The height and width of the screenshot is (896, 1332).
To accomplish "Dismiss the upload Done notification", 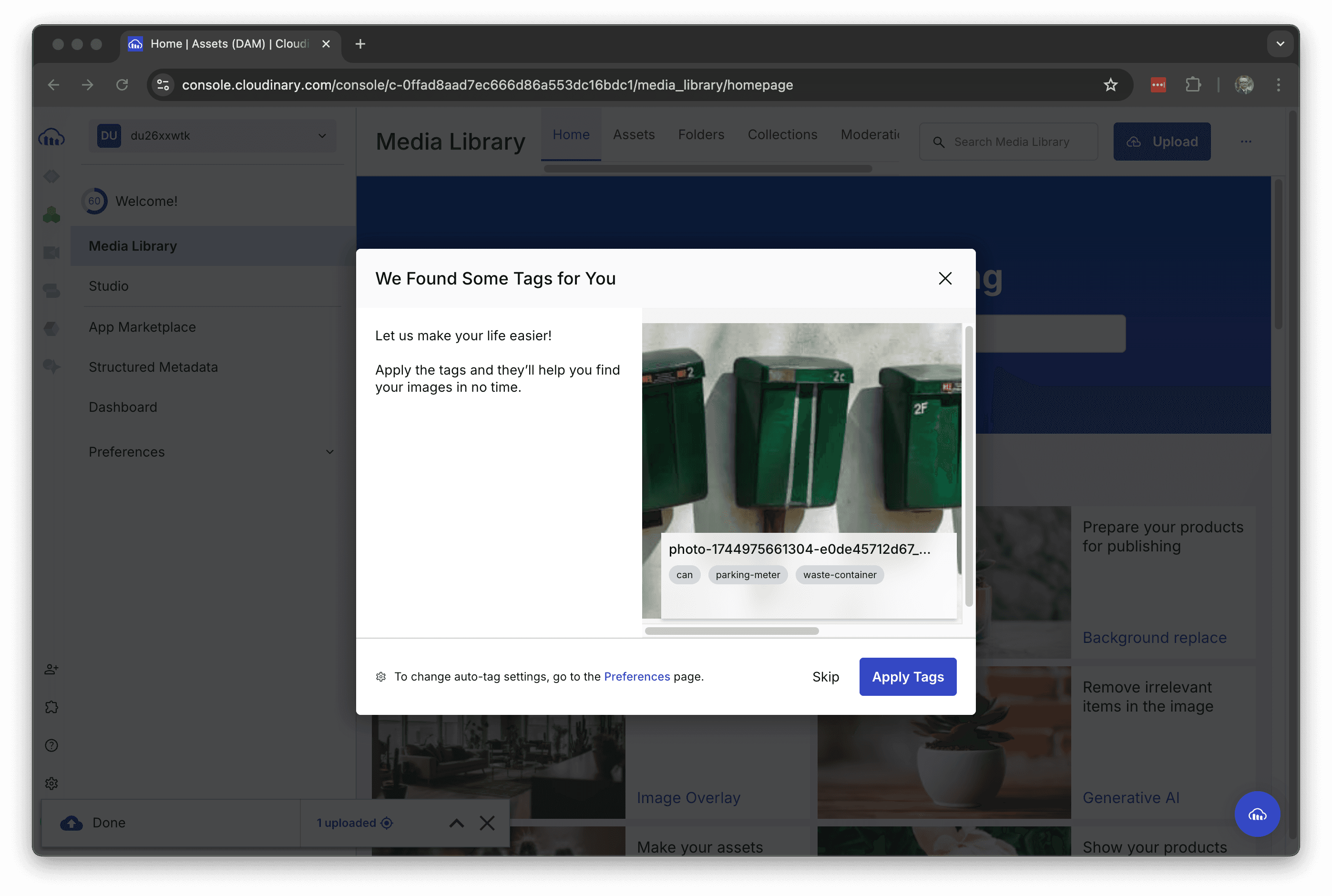I will coord(487,823).
